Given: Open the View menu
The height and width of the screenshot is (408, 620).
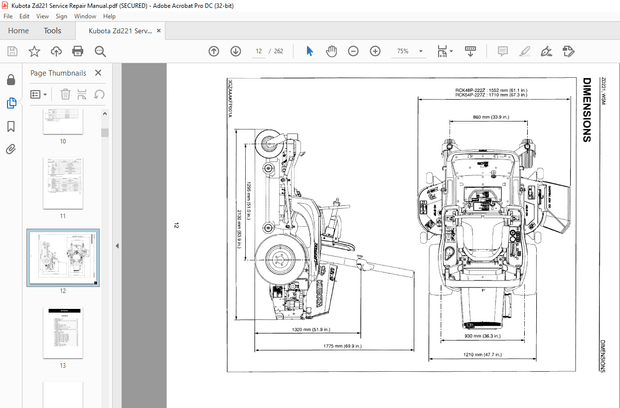Looking at the screenshot, I should 42,16.
